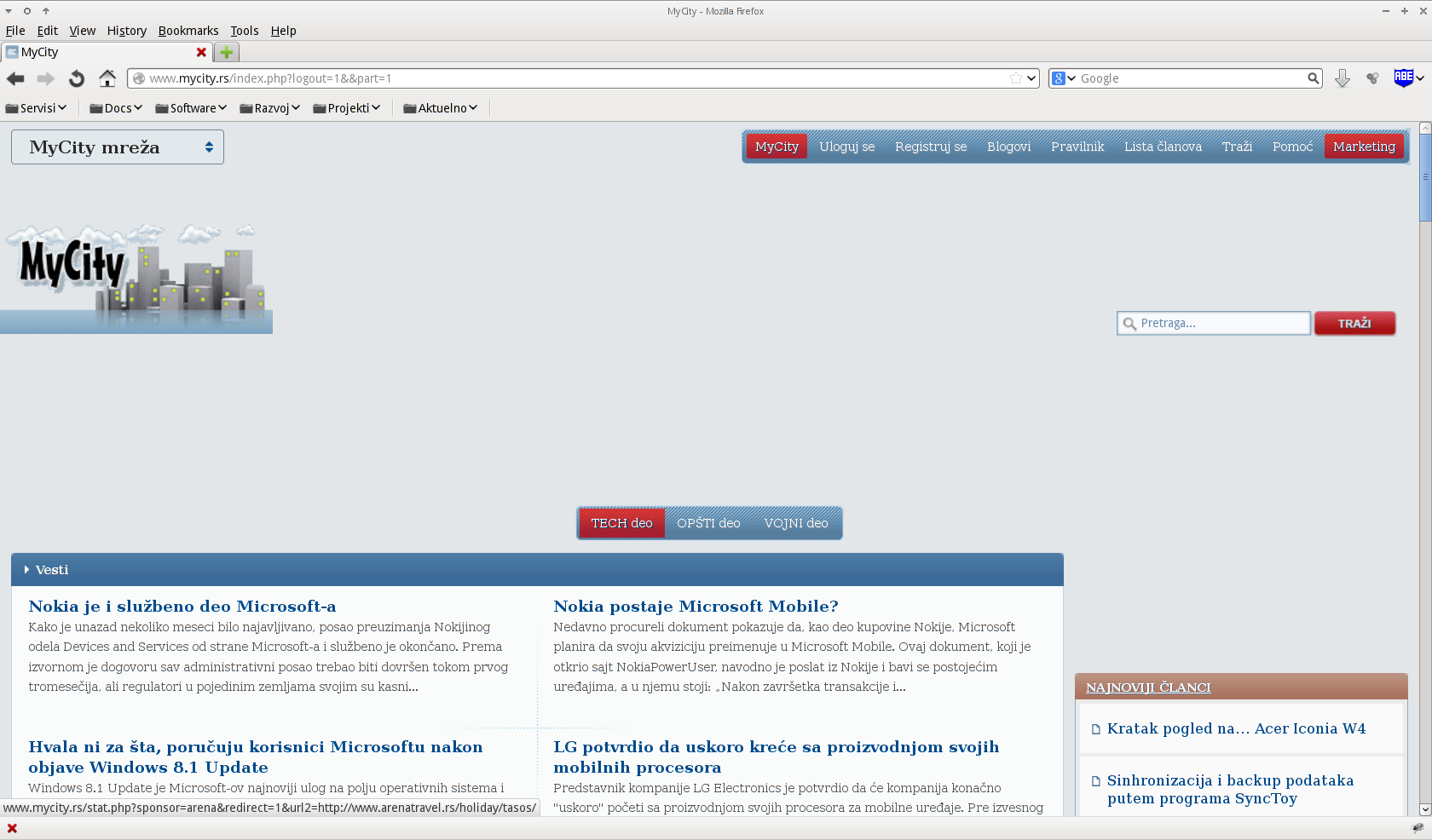Click the search magnifier icon in toolbar
This screenshot has height=840, width=1432.
coord(1314,78)
